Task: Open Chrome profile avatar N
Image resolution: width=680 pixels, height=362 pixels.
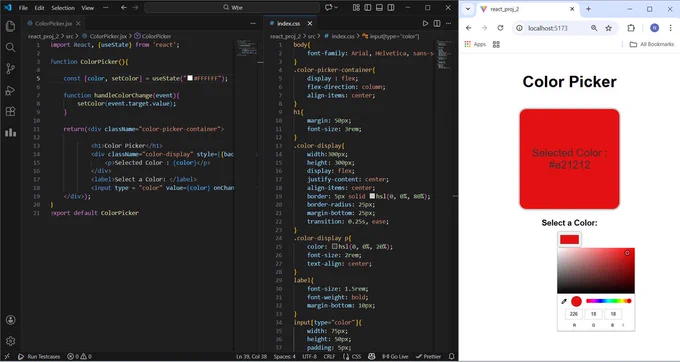Action: pyautogui.click(x=654, y=28)
